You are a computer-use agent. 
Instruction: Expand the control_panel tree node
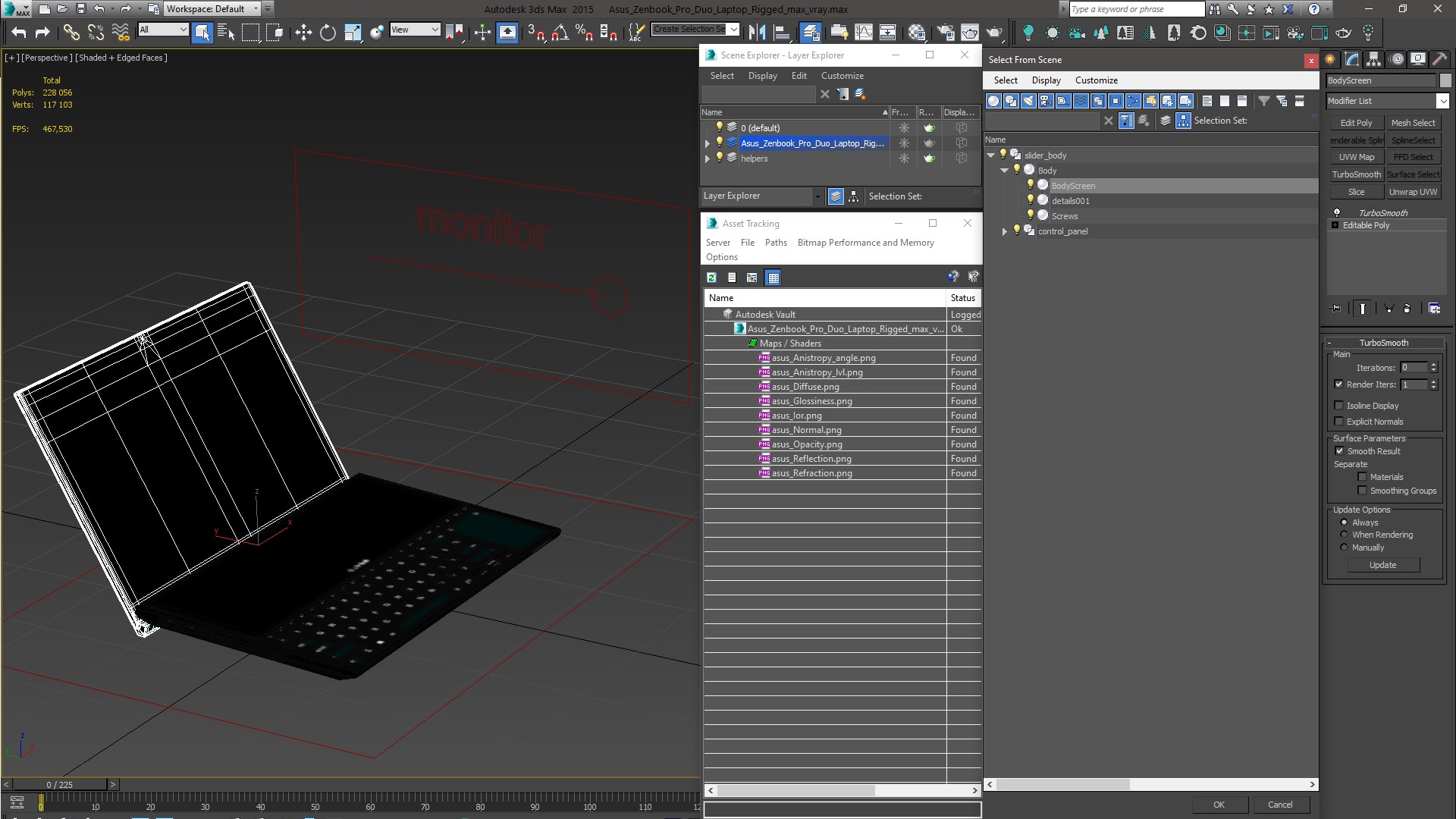pyautogui.click(x=1004, y=231)
